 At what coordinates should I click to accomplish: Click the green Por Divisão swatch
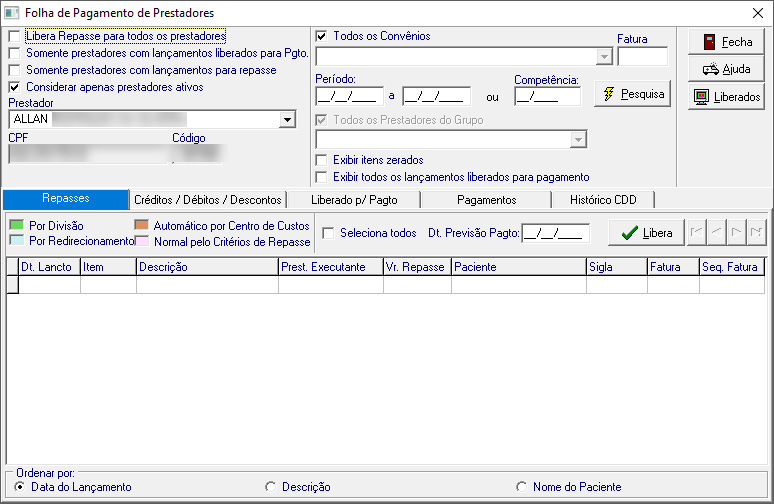click(x=17, y=225)
